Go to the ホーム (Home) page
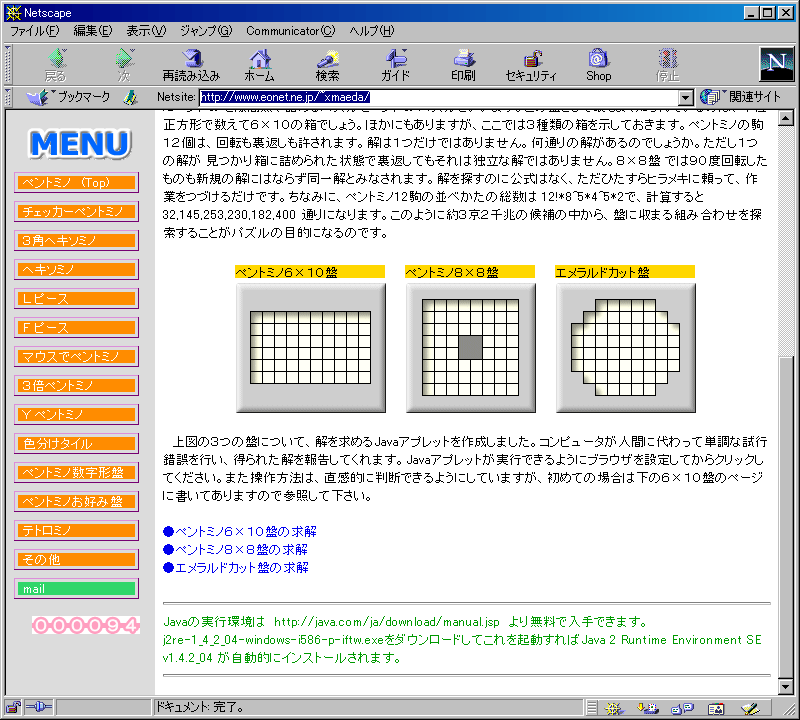Screen dimensions: 800x720 pos(260,64)
